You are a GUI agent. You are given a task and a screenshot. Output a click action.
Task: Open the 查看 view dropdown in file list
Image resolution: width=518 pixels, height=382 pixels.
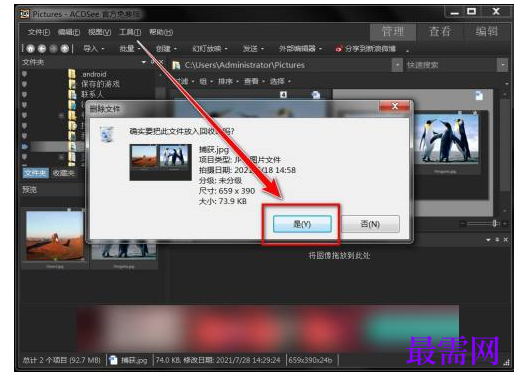[x=254, y=81]
